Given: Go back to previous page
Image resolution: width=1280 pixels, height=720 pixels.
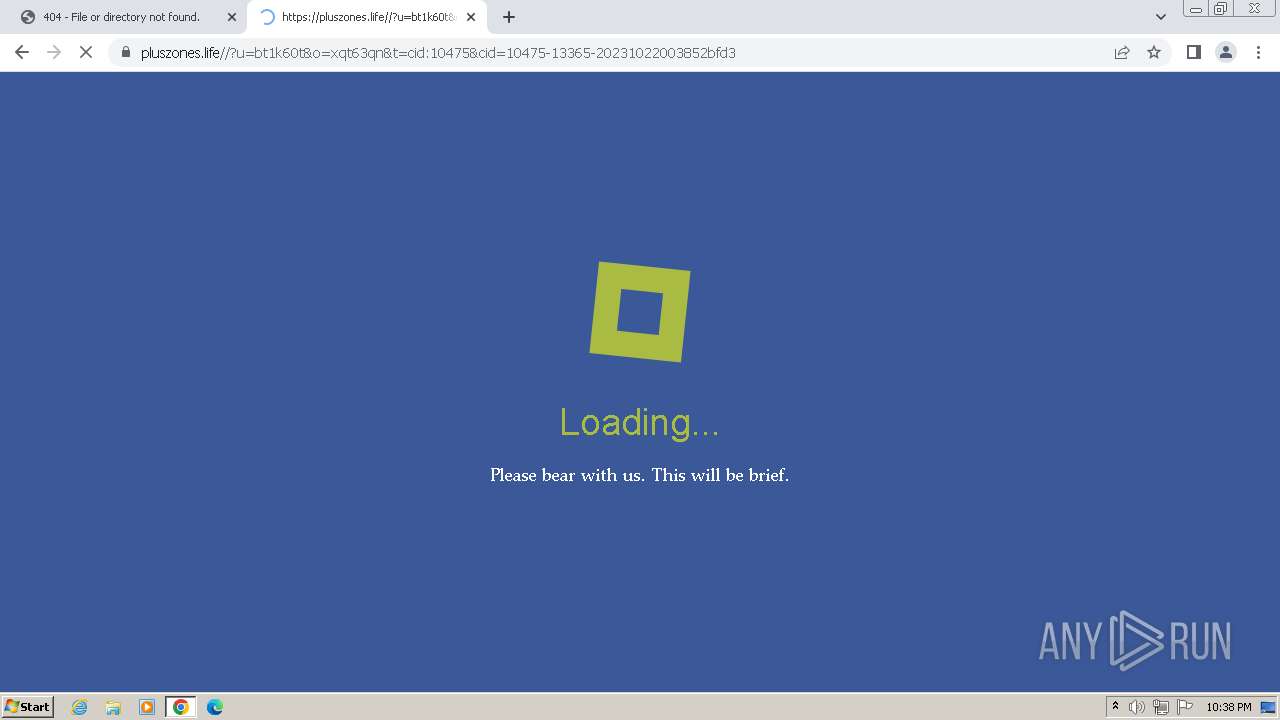Looking at the screenshot, I should click(x=22, y=52).
